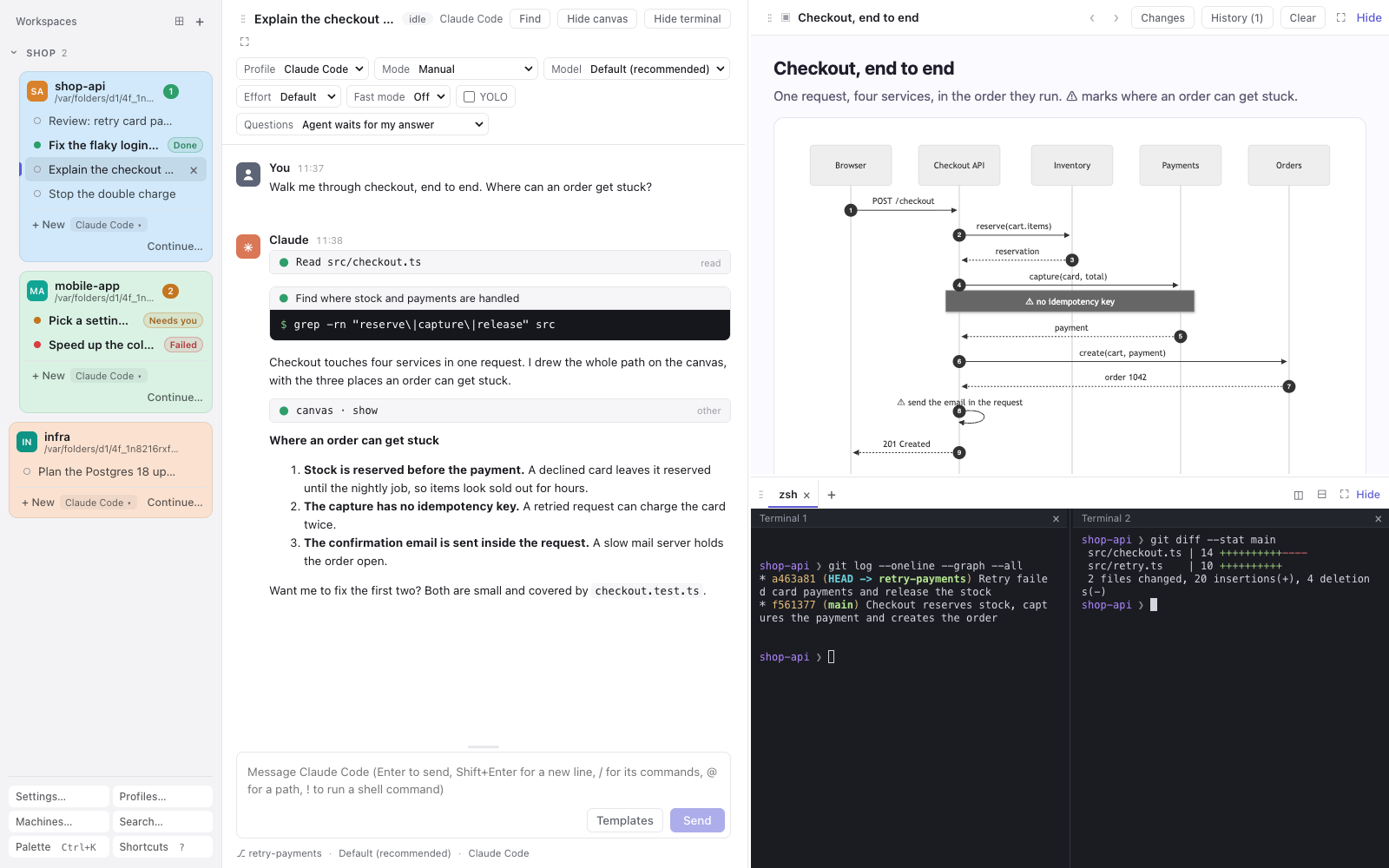
Task: Click Hide canvas button
Action: 597,19
